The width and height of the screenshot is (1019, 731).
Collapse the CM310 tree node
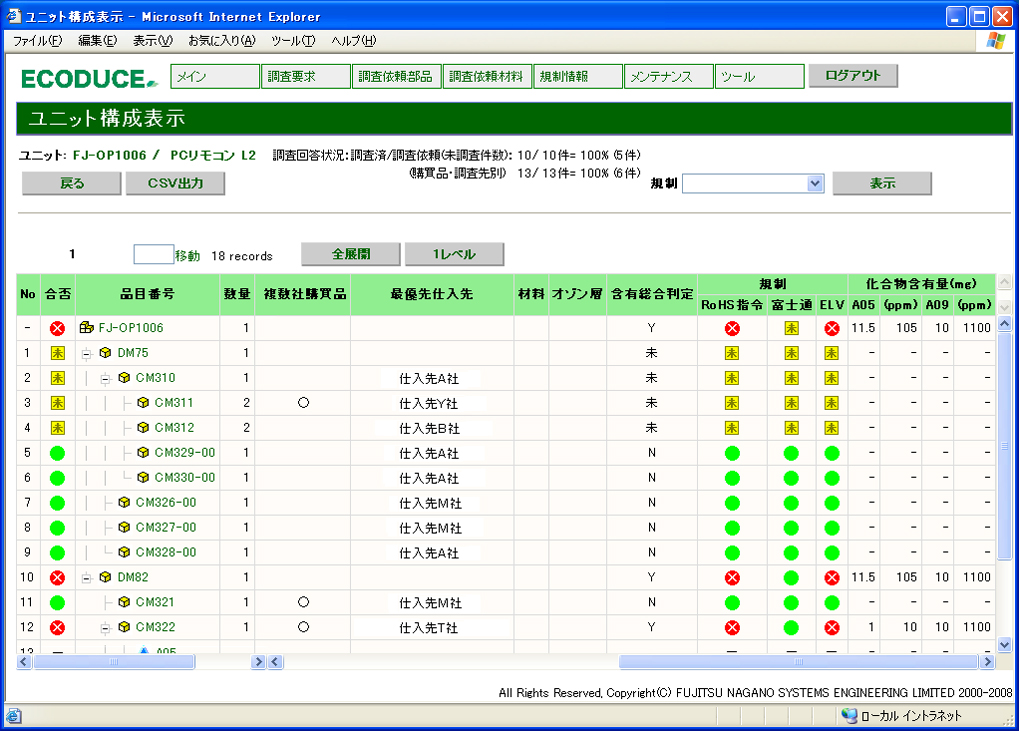point(106,378)
